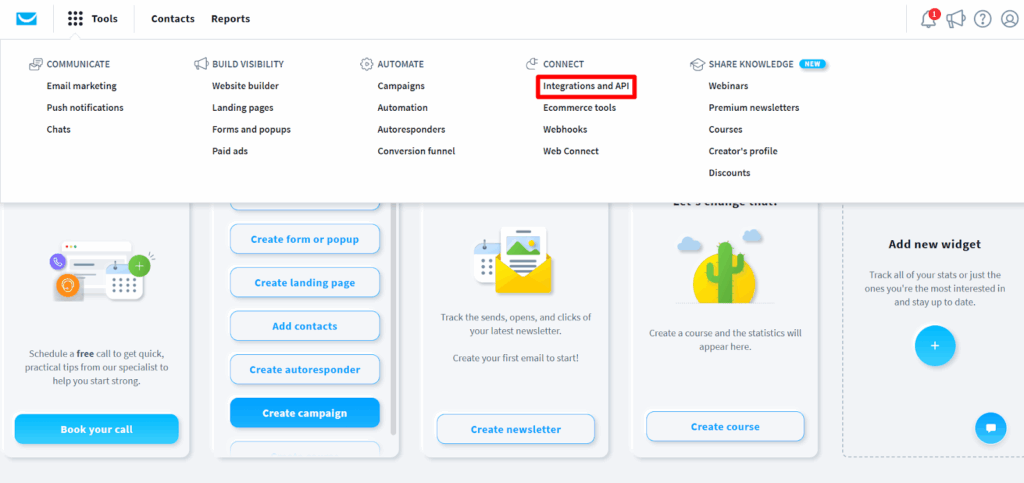This screenshot has width=1024, height=483.
Task: Click the quick actions list scrollbar
Action: point(393,319)
